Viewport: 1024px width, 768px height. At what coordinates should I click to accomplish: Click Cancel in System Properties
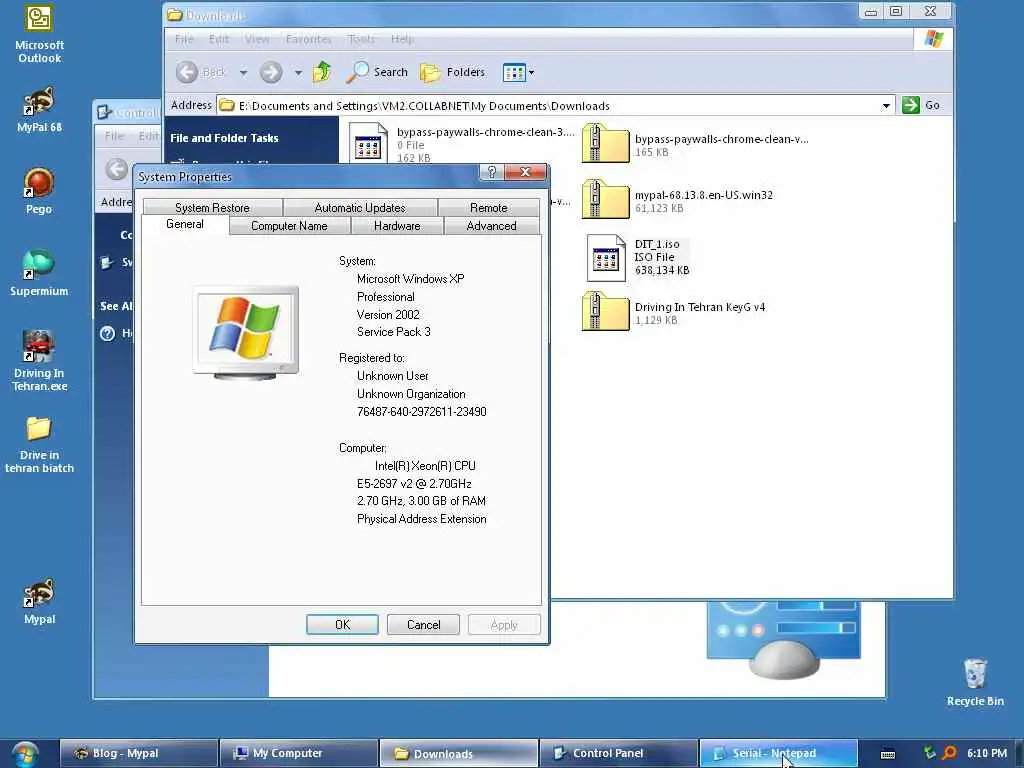tap(423, 624)
